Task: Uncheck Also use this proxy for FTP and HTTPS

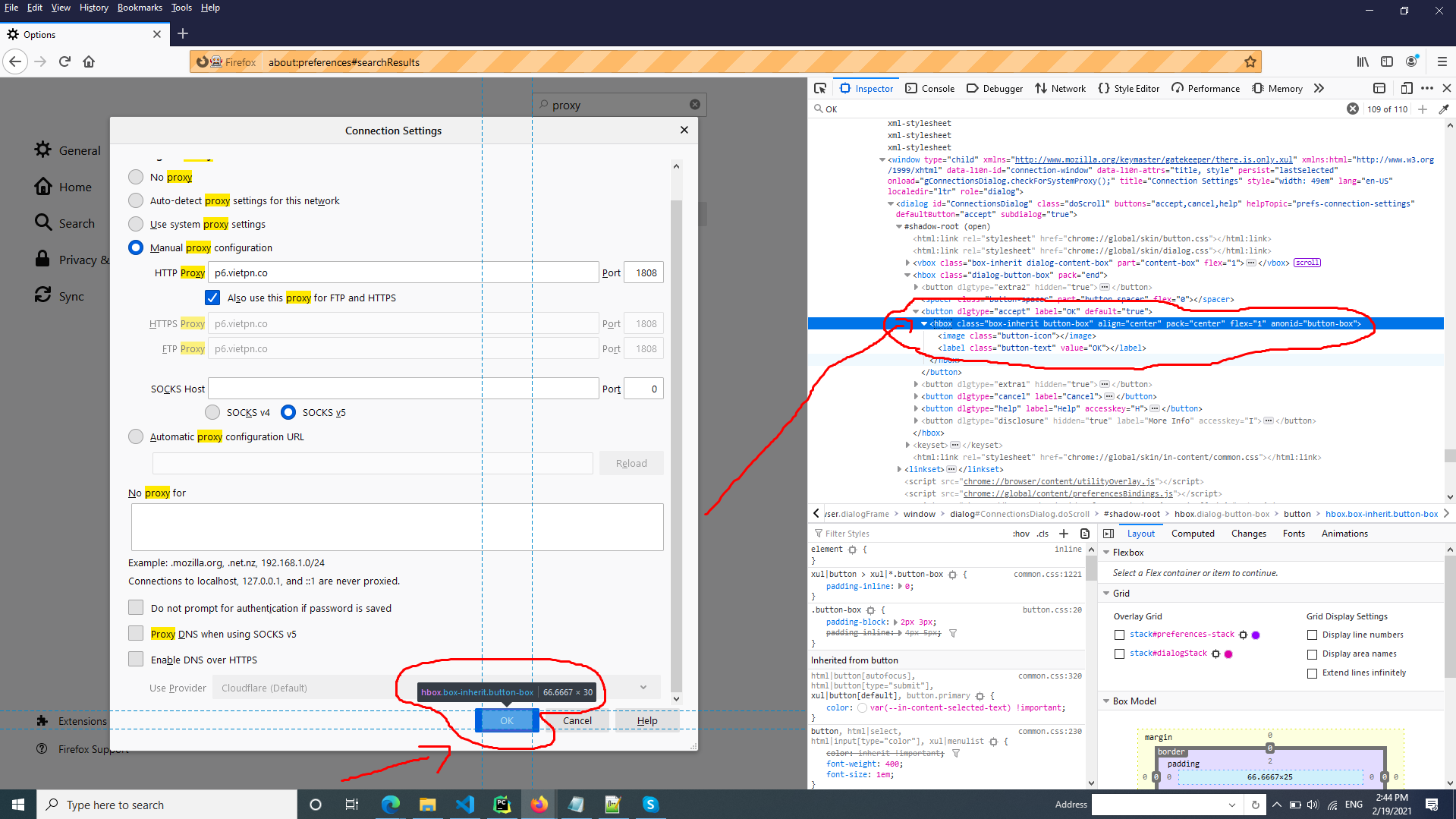Action: click(x=212, y=298)
